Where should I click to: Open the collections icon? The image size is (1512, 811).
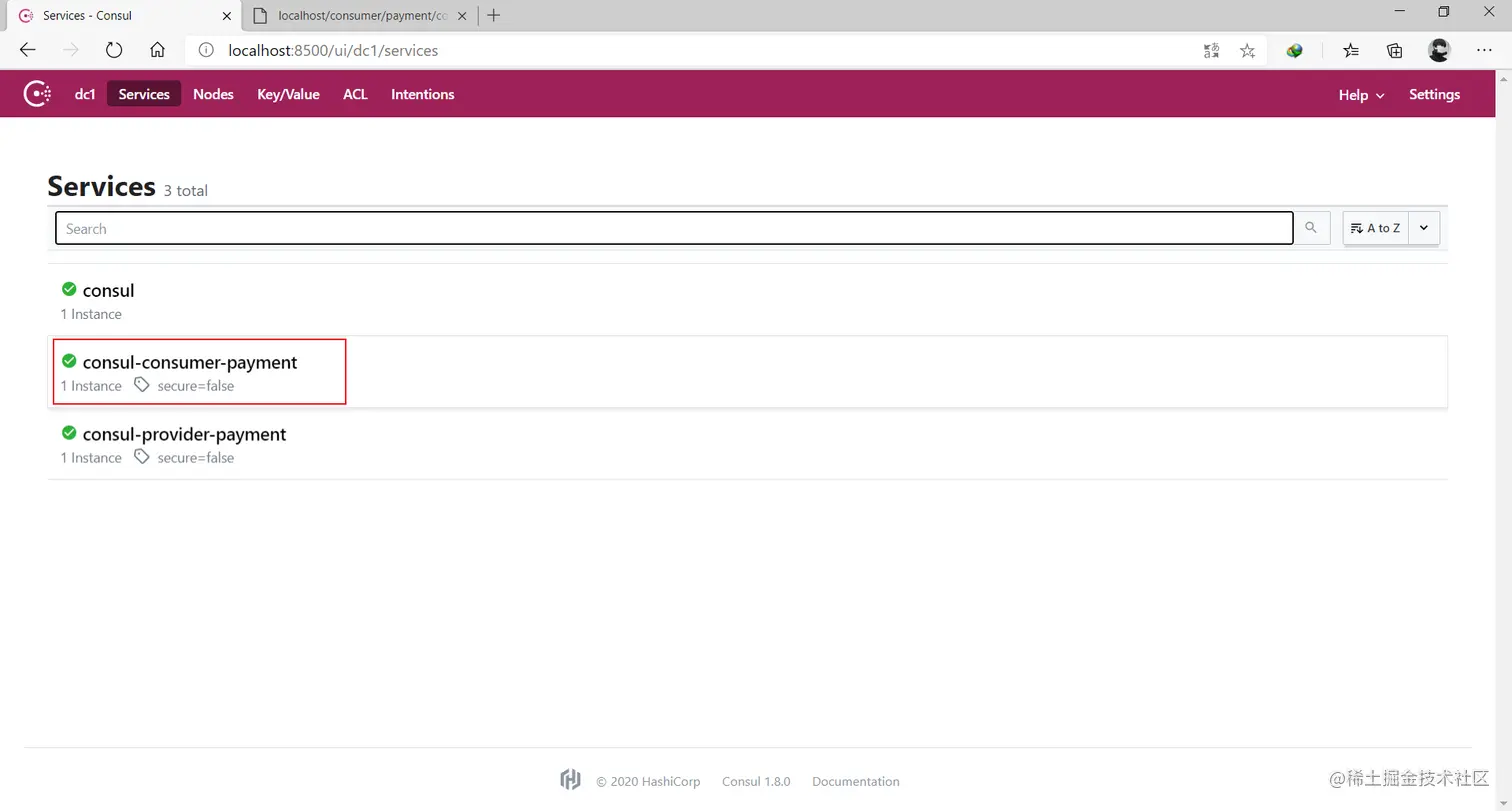click(1395, 50)
